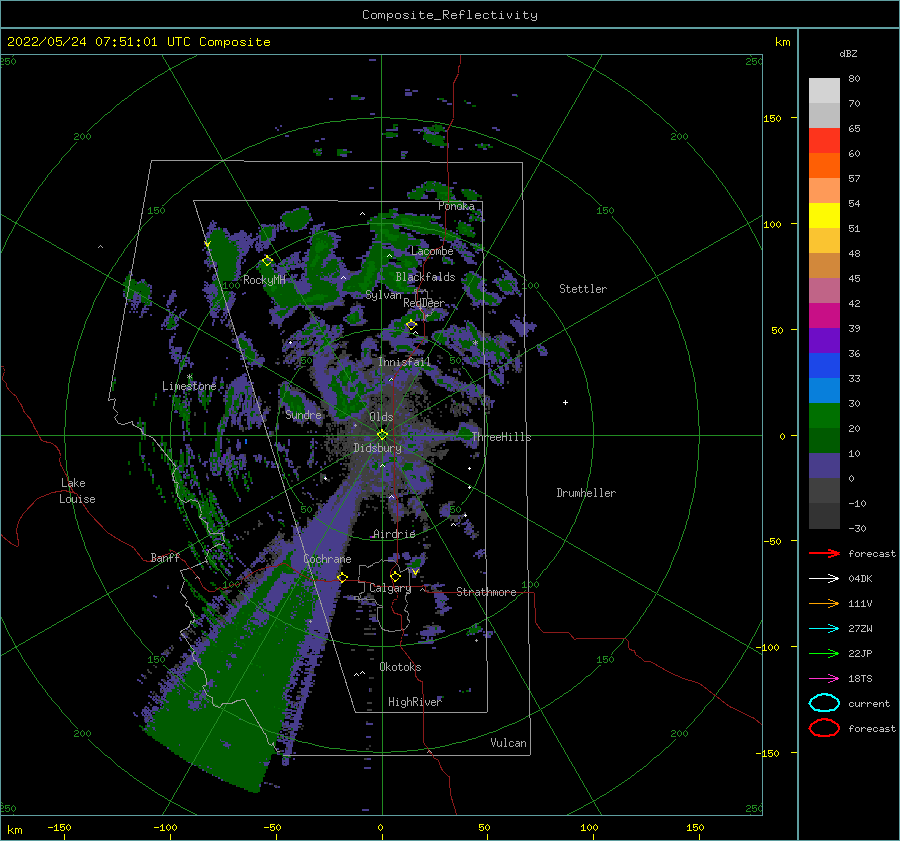The image size is (900, 841).
Task: Click the green 22JP arrow icon
Action: 824,653
